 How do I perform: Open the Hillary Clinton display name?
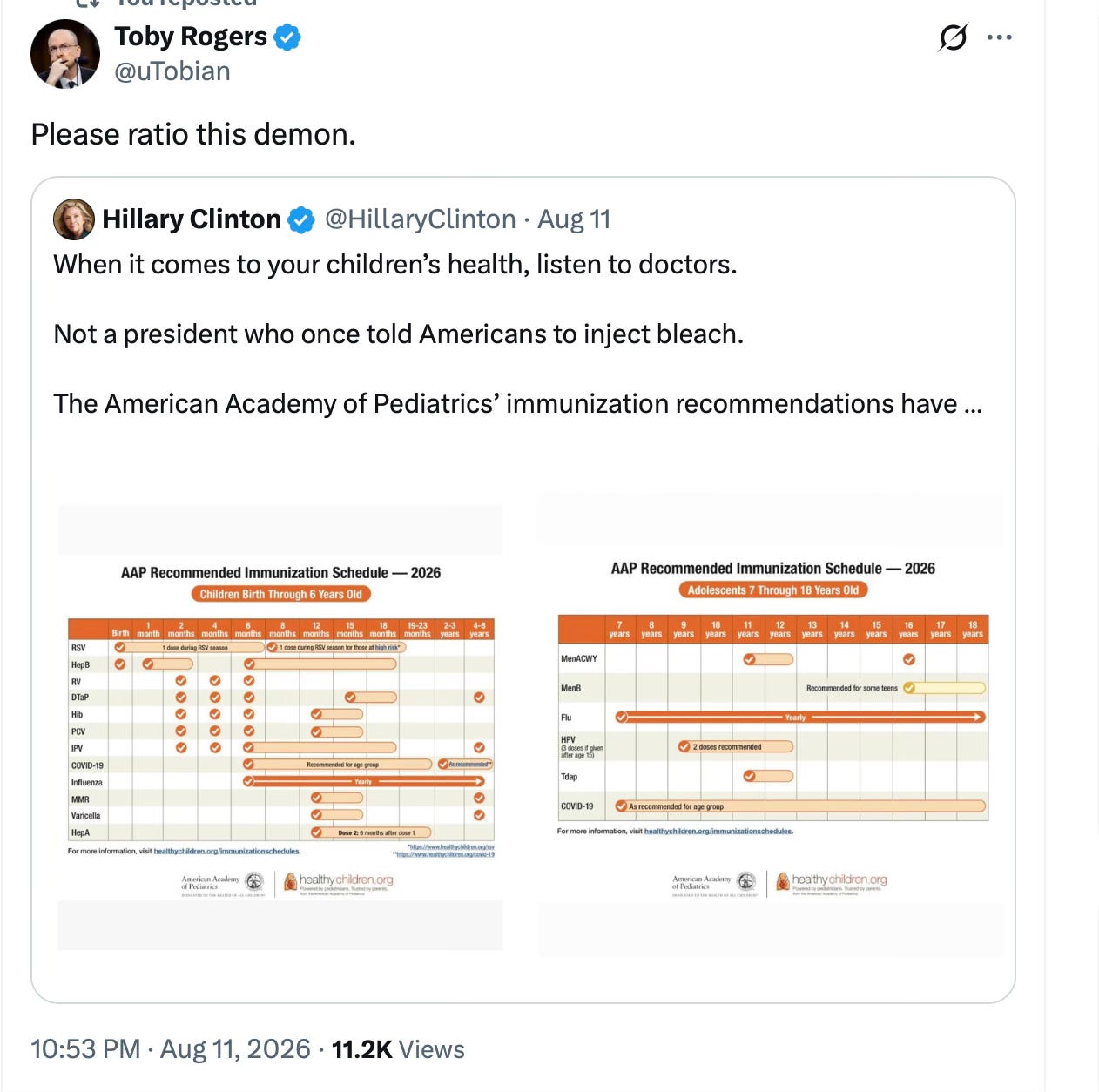192,219
